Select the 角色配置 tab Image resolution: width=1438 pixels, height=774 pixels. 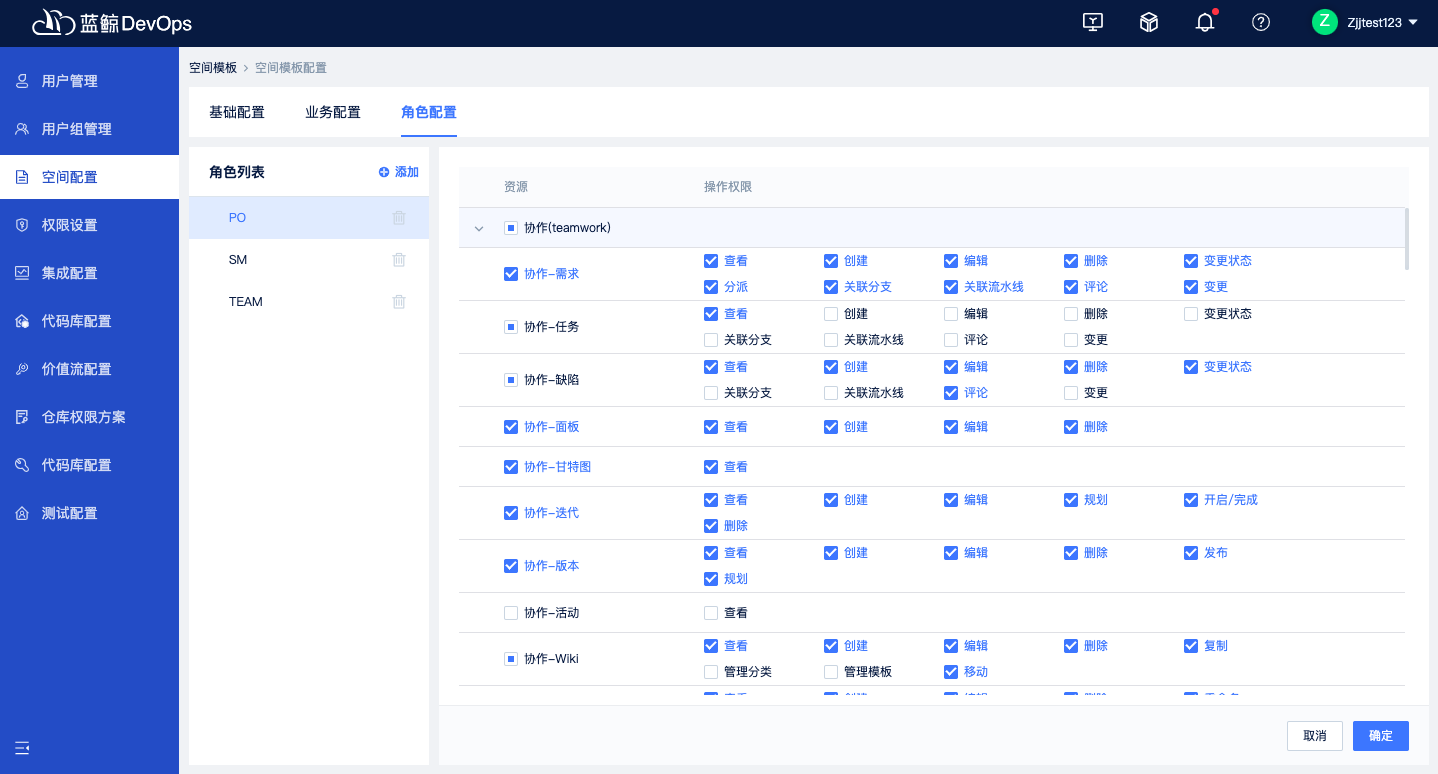429,112
